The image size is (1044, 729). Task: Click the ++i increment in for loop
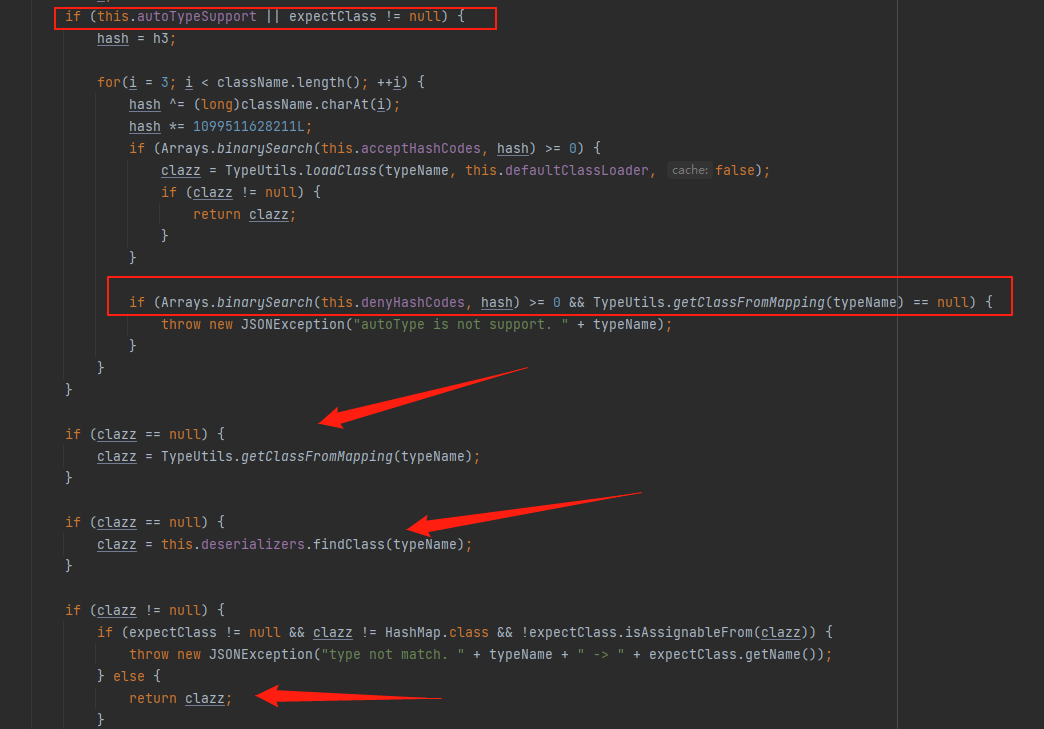[389, 83]
